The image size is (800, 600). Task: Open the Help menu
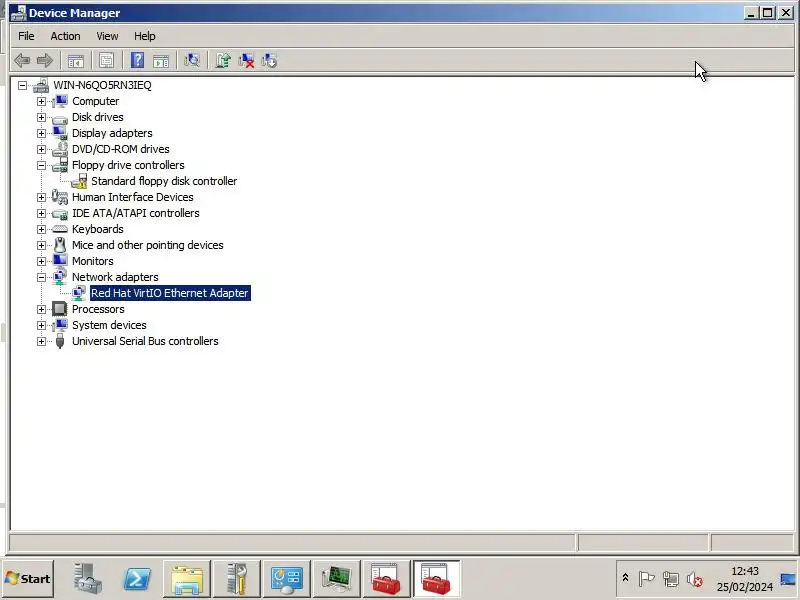pos(144,36)
